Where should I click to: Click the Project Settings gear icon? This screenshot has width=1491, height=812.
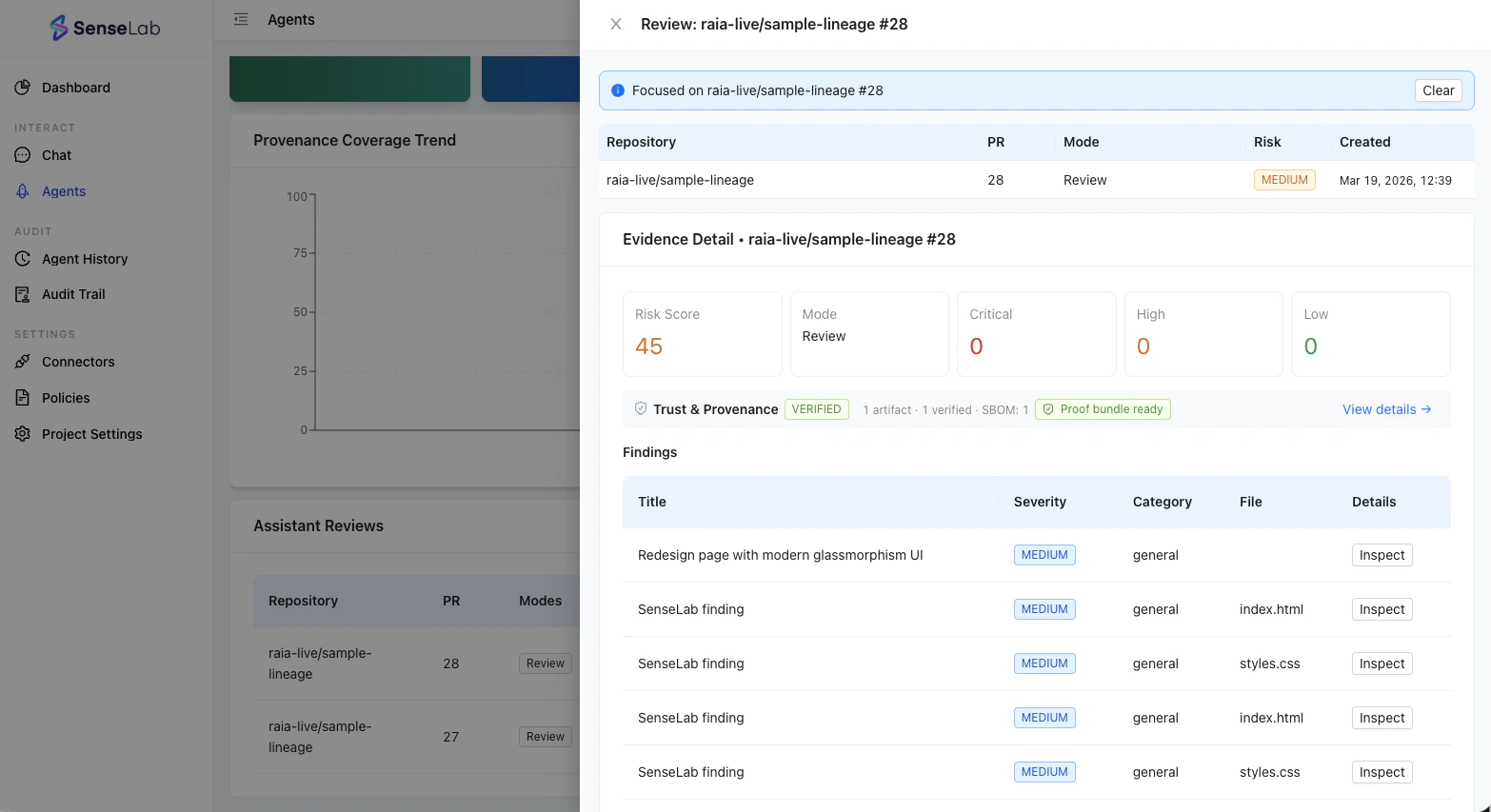pos(23,434)
